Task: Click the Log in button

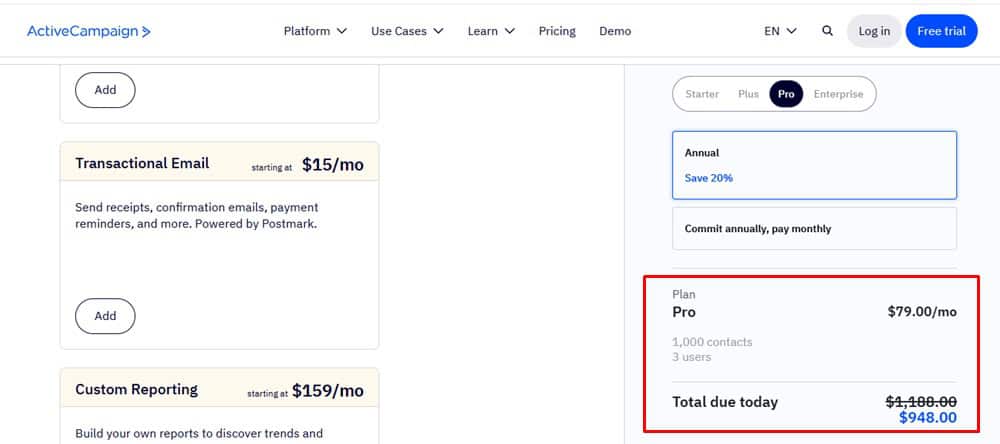Action: (x=874, y=31)
